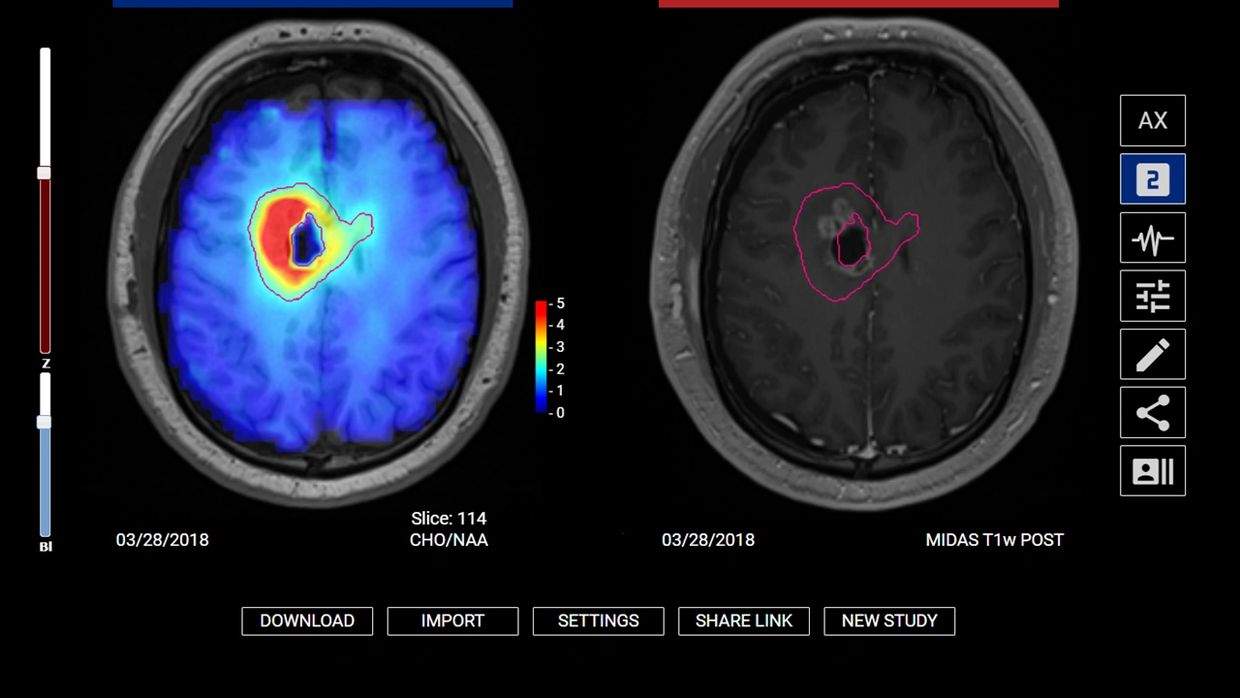Select the blue bar above left image

click(x=312, y=4)
